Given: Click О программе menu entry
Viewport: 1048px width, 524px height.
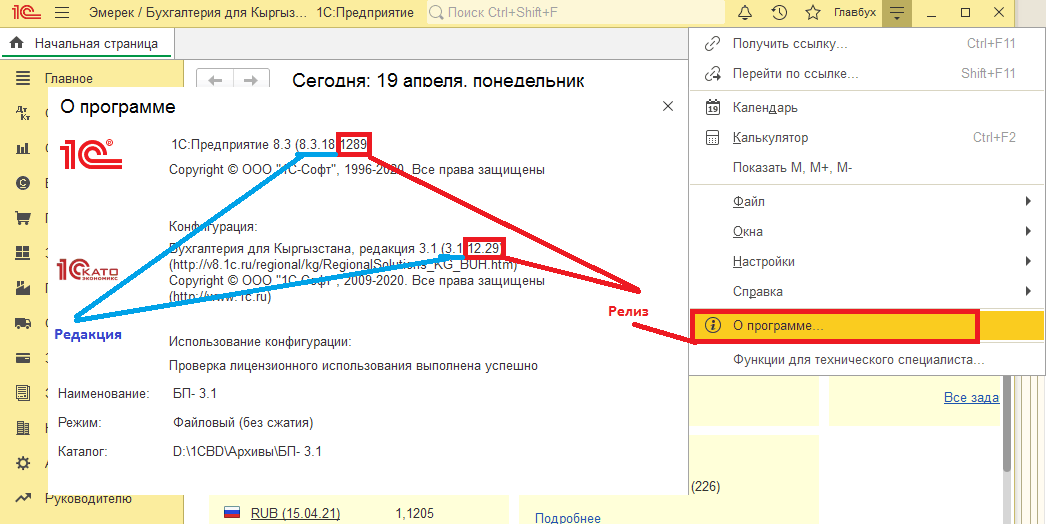Looking at the screenshot, I should [x=777, y=326].
